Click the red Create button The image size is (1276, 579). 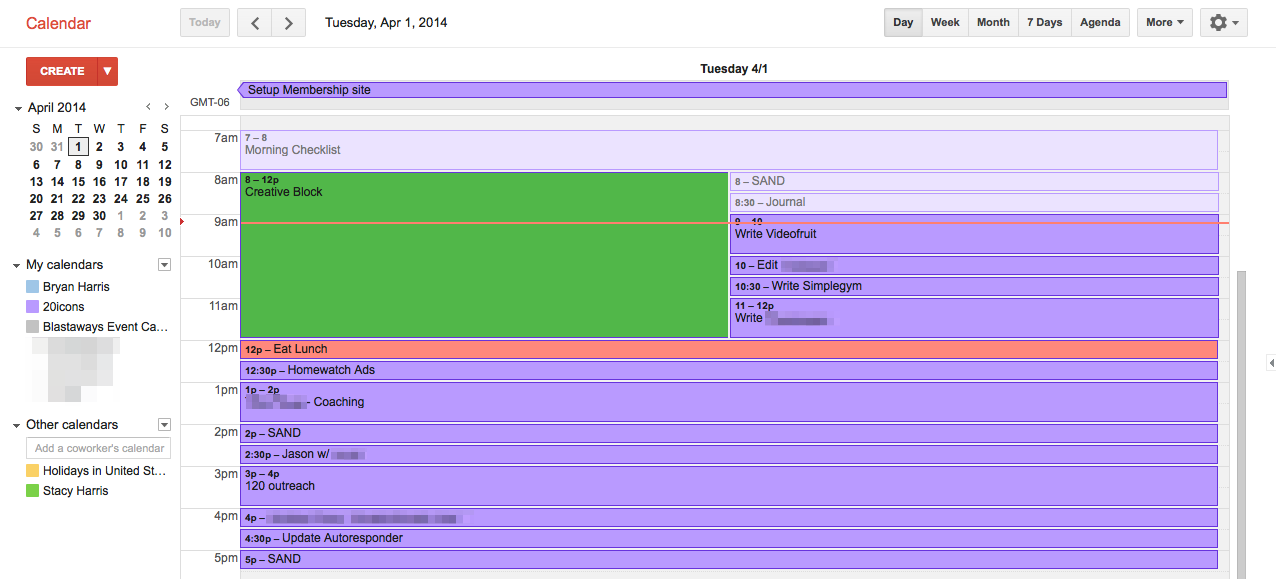(x=62, y=71)
